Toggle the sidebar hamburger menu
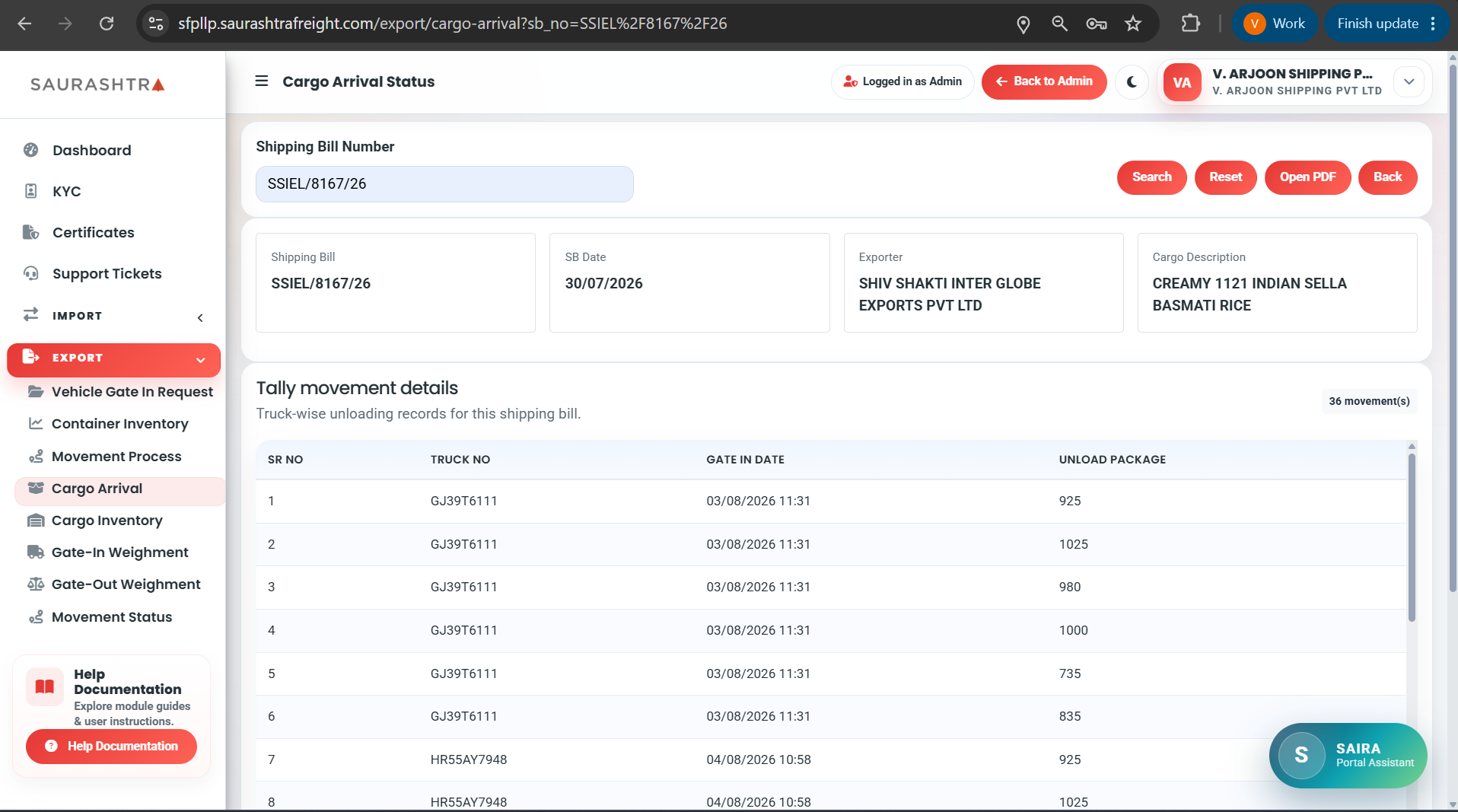1458x812 pixels. coord(261,81)
